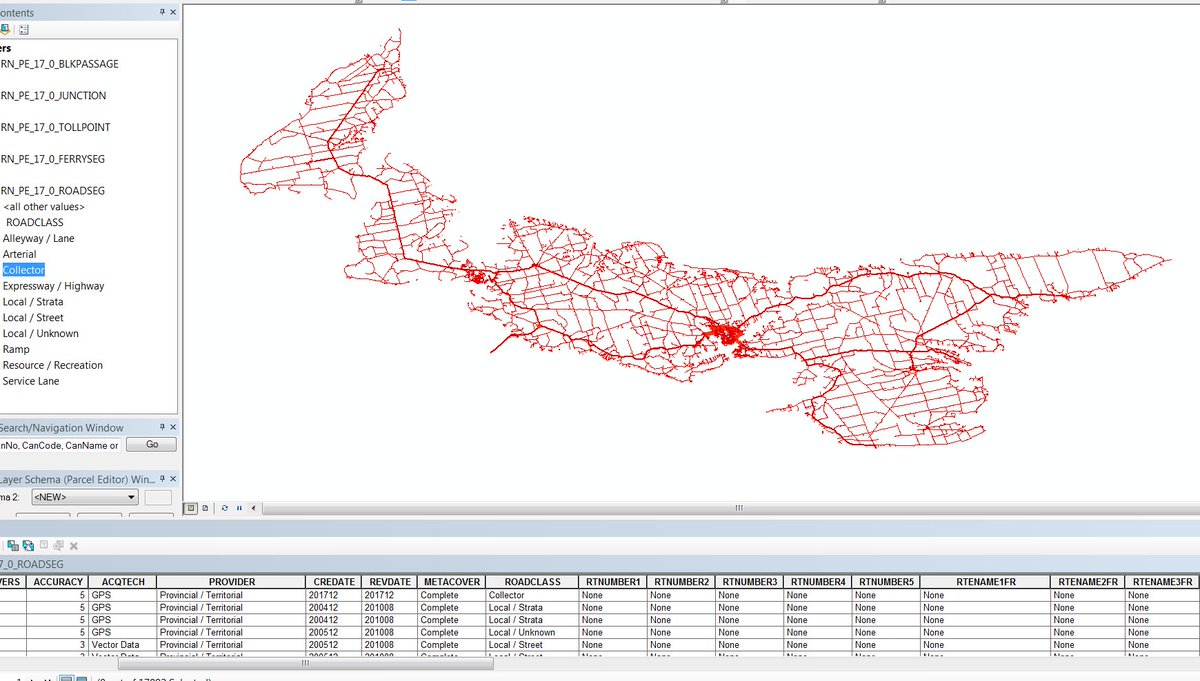Close the Search/Navigation Window panel

[x=173, y=428]
